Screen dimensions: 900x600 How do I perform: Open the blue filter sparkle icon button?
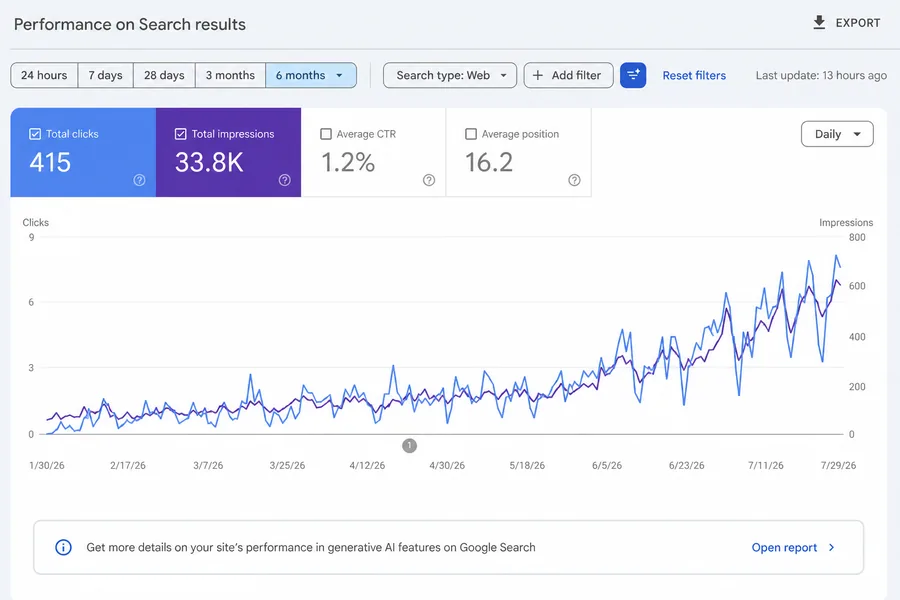click(633, 75)
